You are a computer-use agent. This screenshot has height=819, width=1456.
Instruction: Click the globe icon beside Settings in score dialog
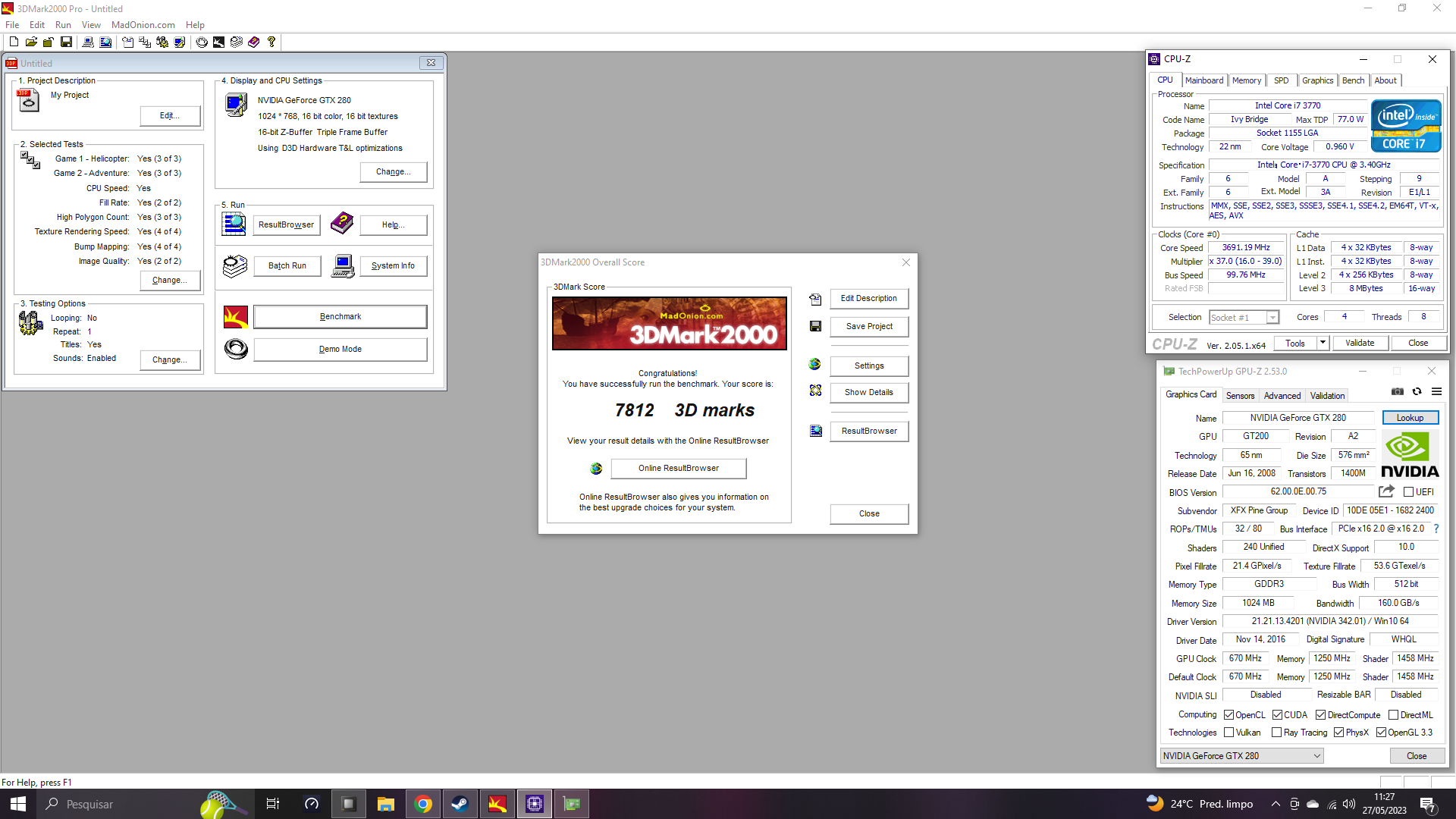(815, 365)
